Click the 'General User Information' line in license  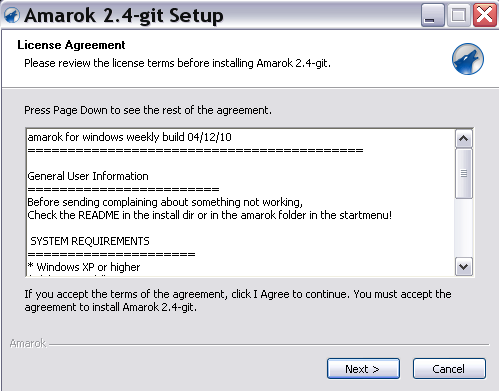[x=88, y=176]
